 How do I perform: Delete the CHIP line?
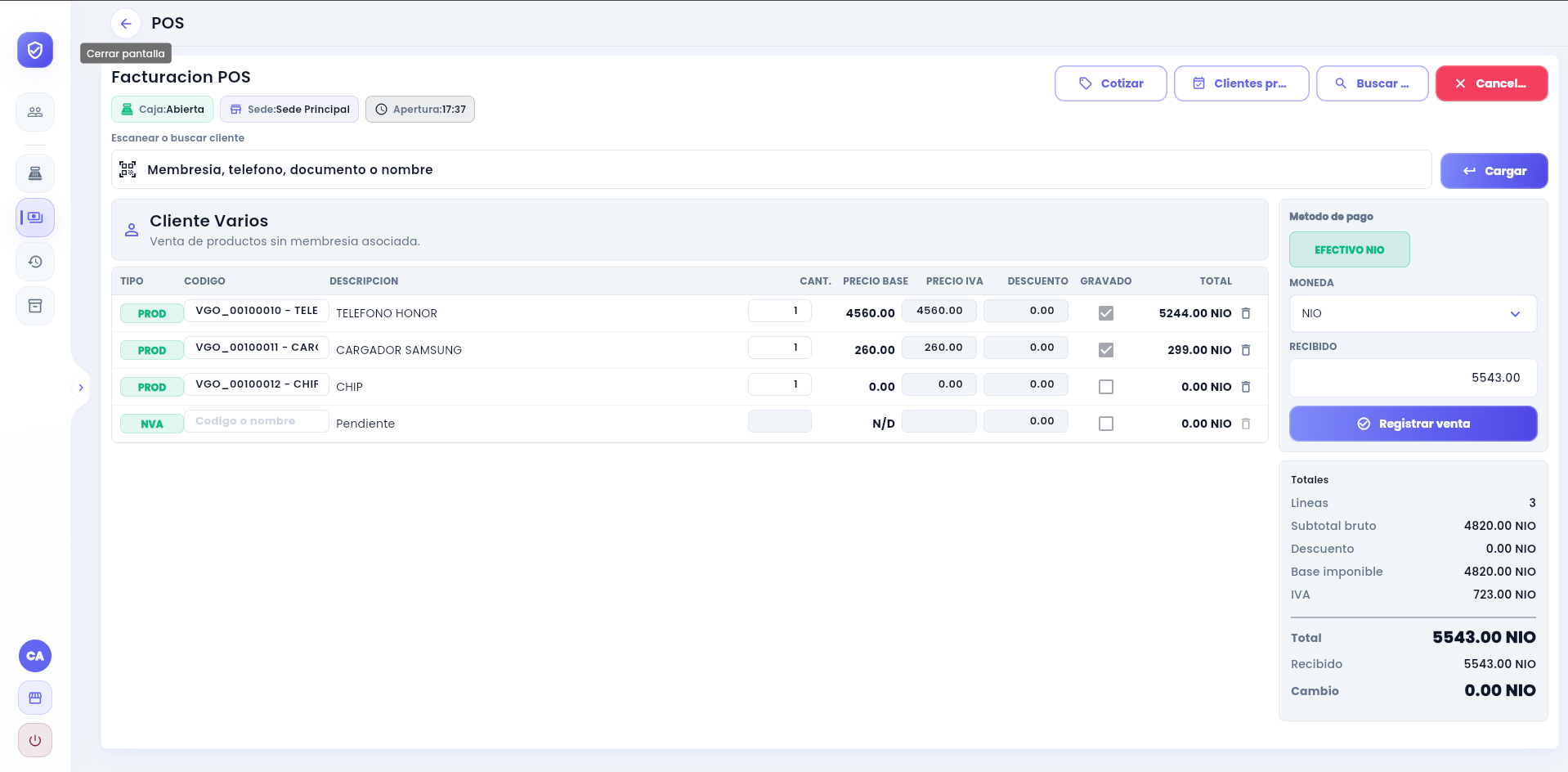[1246, 387]
